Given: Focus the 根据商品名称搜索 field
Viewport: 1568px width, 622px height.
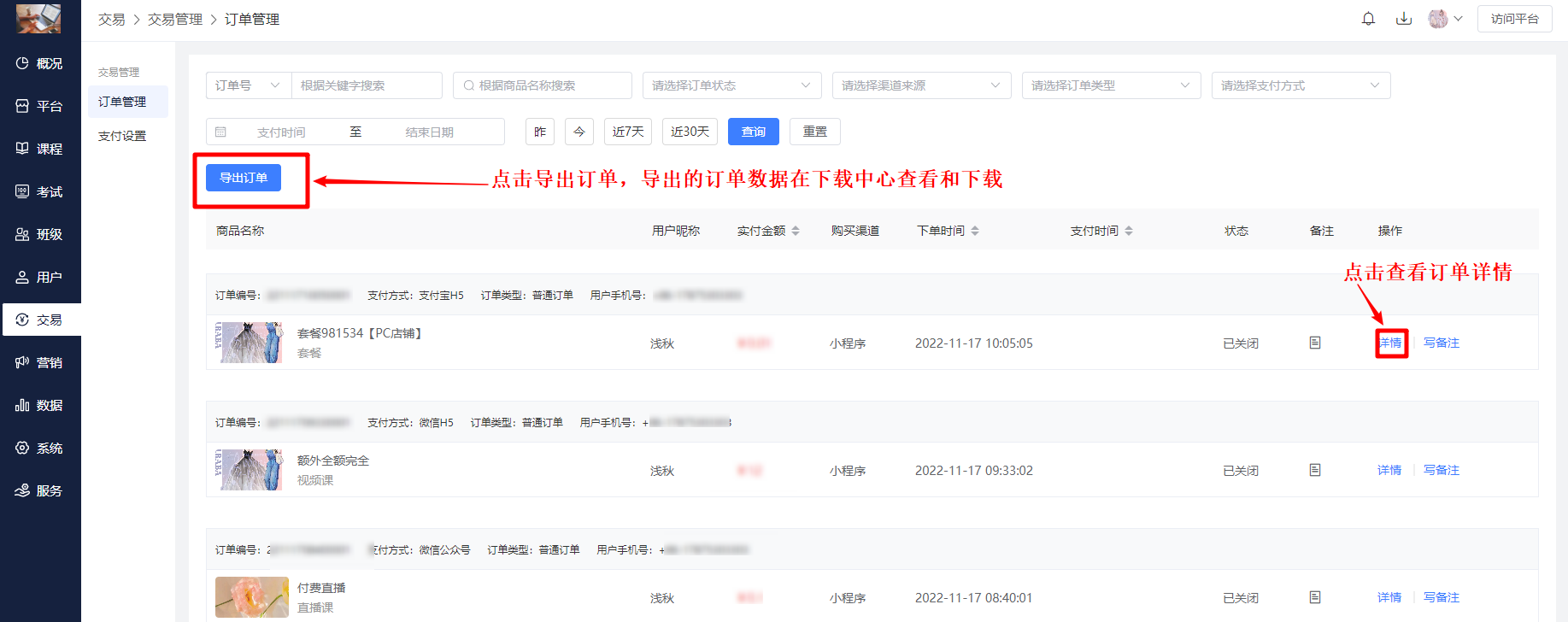Looking at the screenshot, I should pos(543,85).
